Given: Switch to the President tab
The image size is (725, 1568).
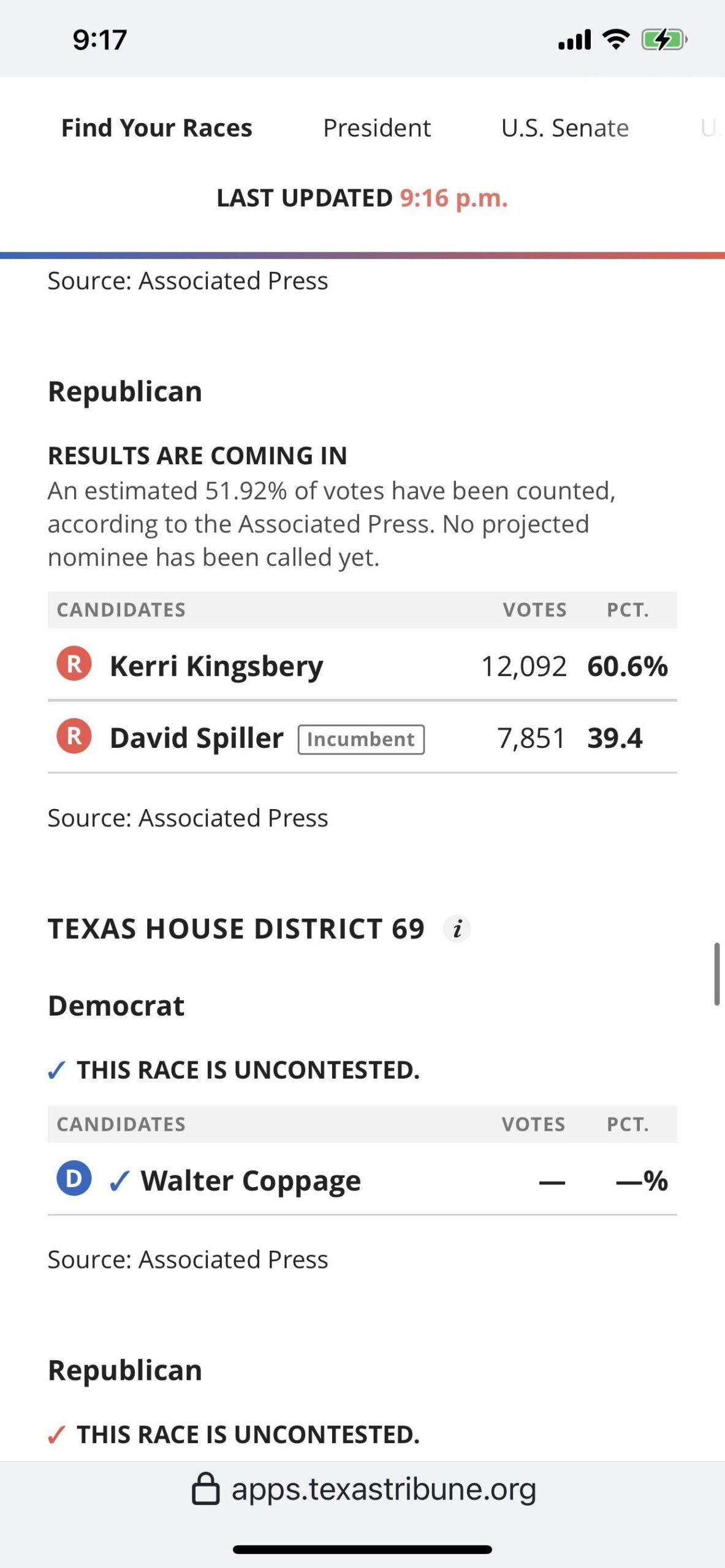Looking at the screenshot, I should coord(377,128).
